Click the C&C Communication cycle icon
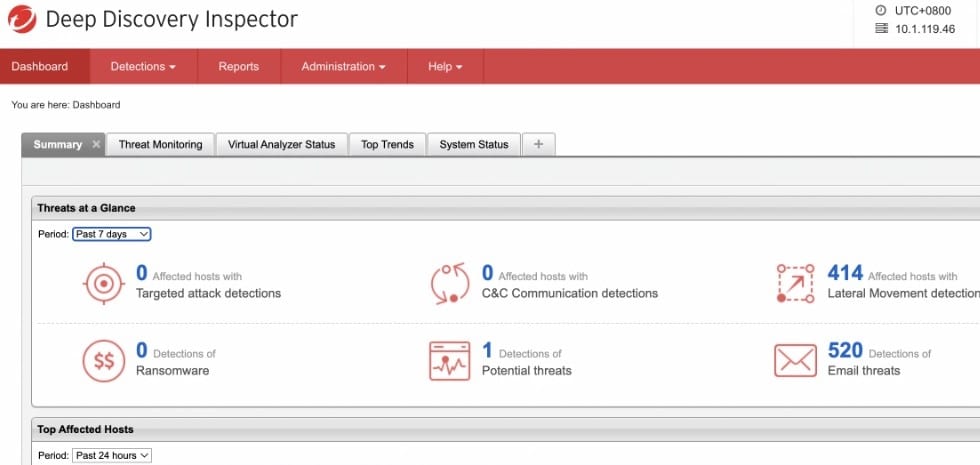 [450, 284]
